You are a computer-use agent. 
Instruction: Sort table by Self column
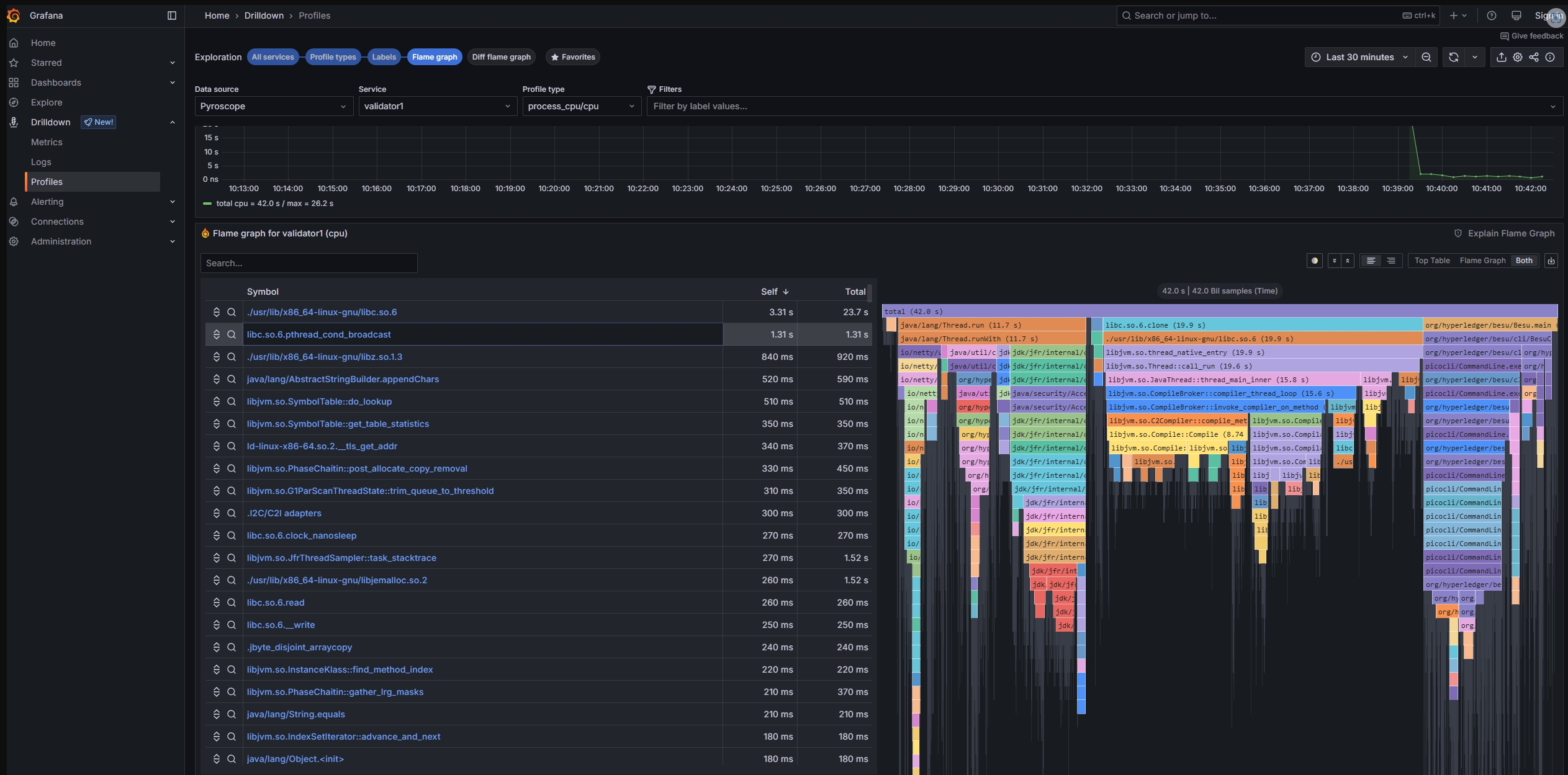pos(775,292)
